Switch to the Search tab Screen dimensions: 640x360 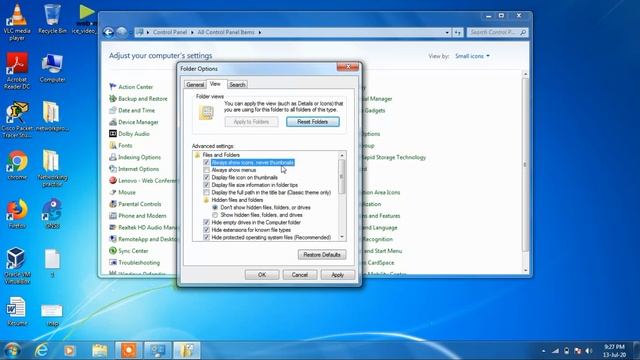click(x=237, y=84)
